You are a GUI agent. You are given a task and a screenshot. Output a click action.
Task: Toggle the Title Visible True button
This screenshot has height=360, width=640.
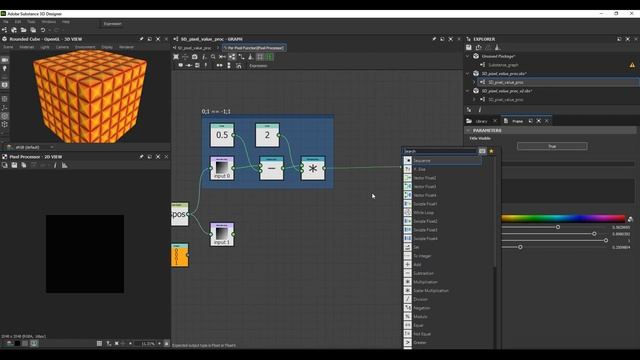tap(552, 146)
